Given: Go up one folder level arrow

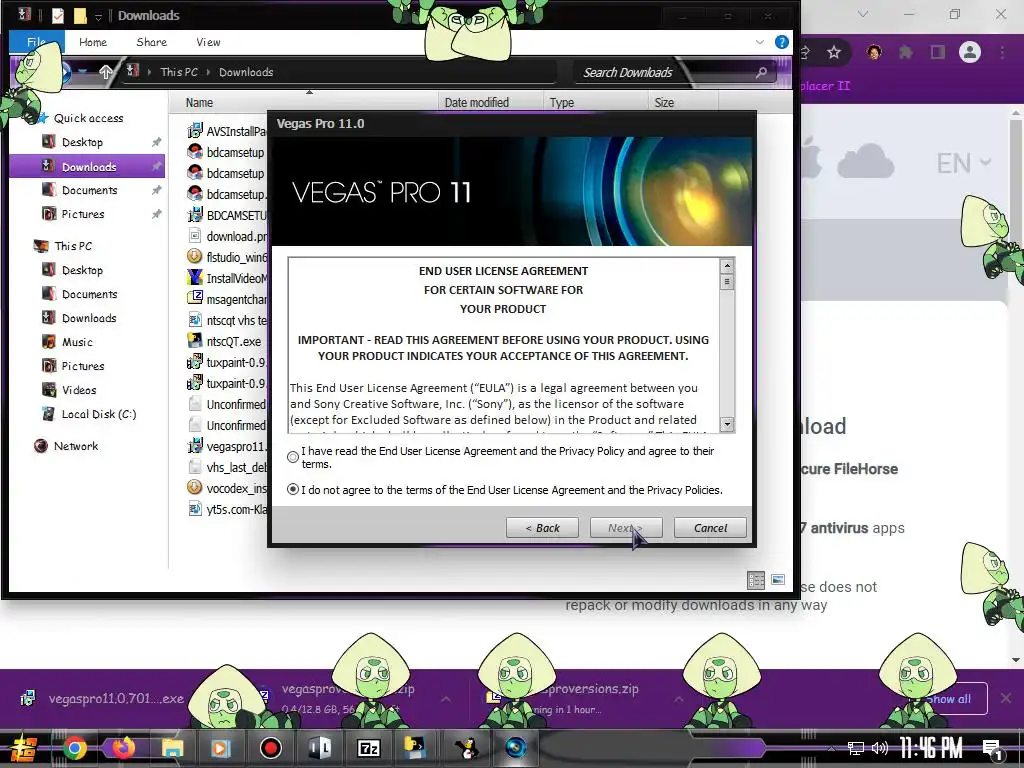Looking at the screenshot, I should click(x=106, y=72).
